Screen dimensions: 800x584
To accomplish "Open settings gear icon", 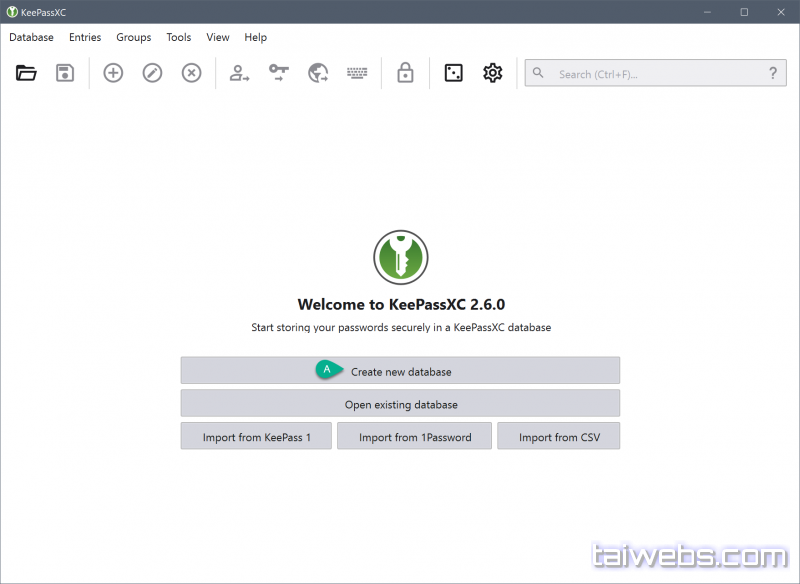I will click(492, 73).
